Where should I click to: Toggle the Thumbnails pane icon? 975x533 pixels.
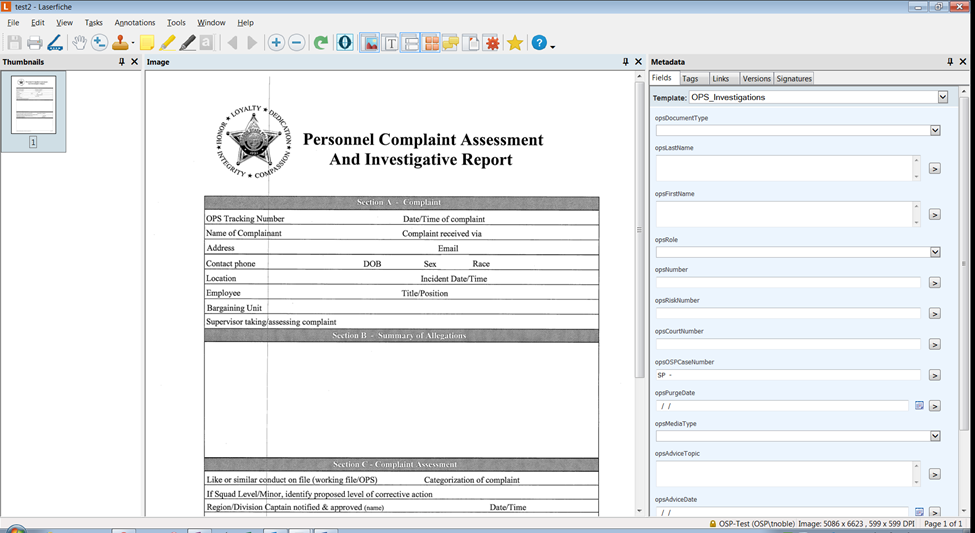pyautogui.click(x=431, y=43)
